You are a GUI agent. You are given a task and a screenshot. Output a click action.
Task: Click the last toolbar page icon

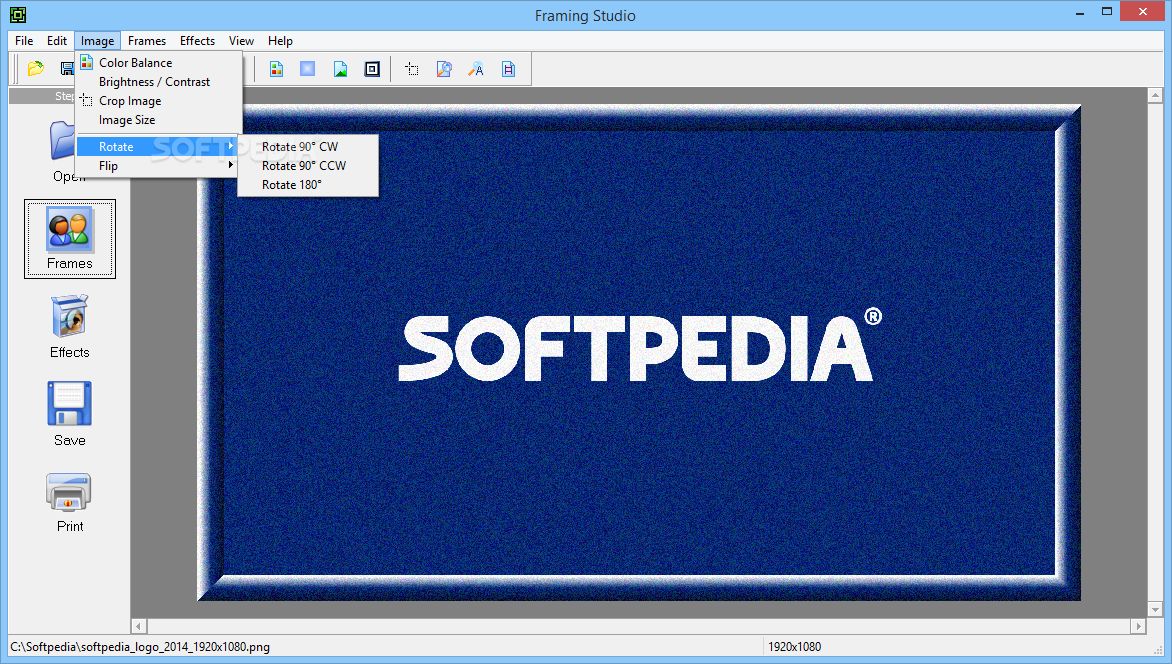(x=508, y=69)
